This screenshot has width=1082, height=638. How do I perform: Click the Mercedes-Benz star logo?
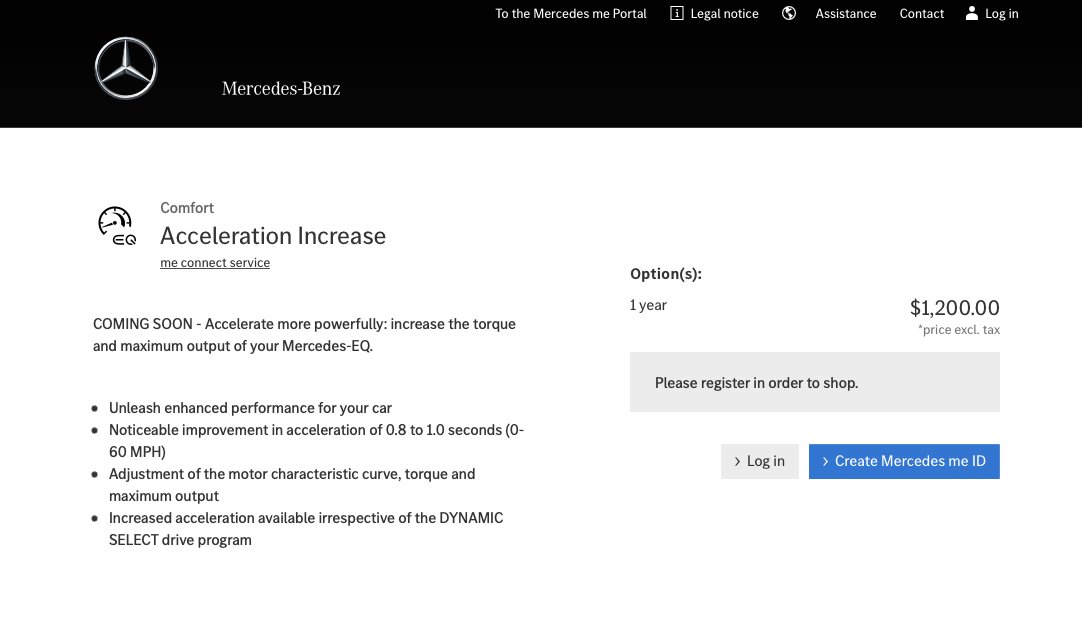click(126, 68)
